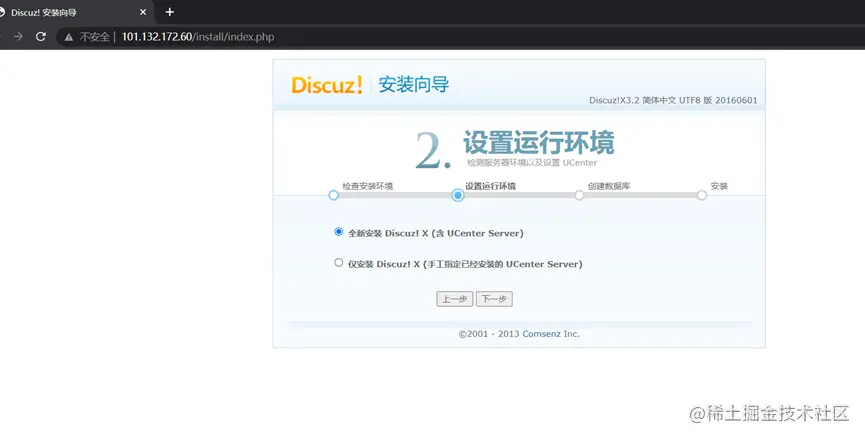Close the Discuz! 安装向导 browser tab
This screenshot has height=439, width=865.
pyautogui.click(x=143, y=12)
